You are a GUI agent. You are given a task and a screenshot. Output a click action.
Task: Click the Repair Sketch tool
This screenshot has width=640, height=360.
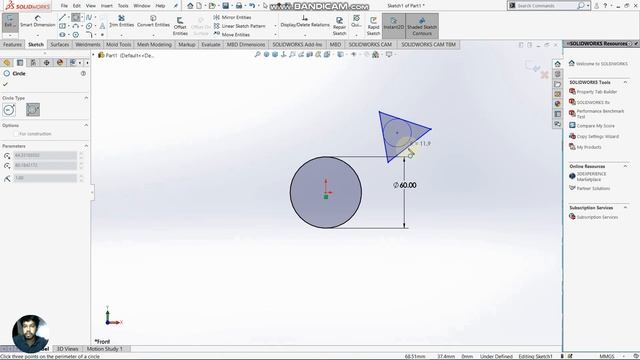click(x=339, y=26)
